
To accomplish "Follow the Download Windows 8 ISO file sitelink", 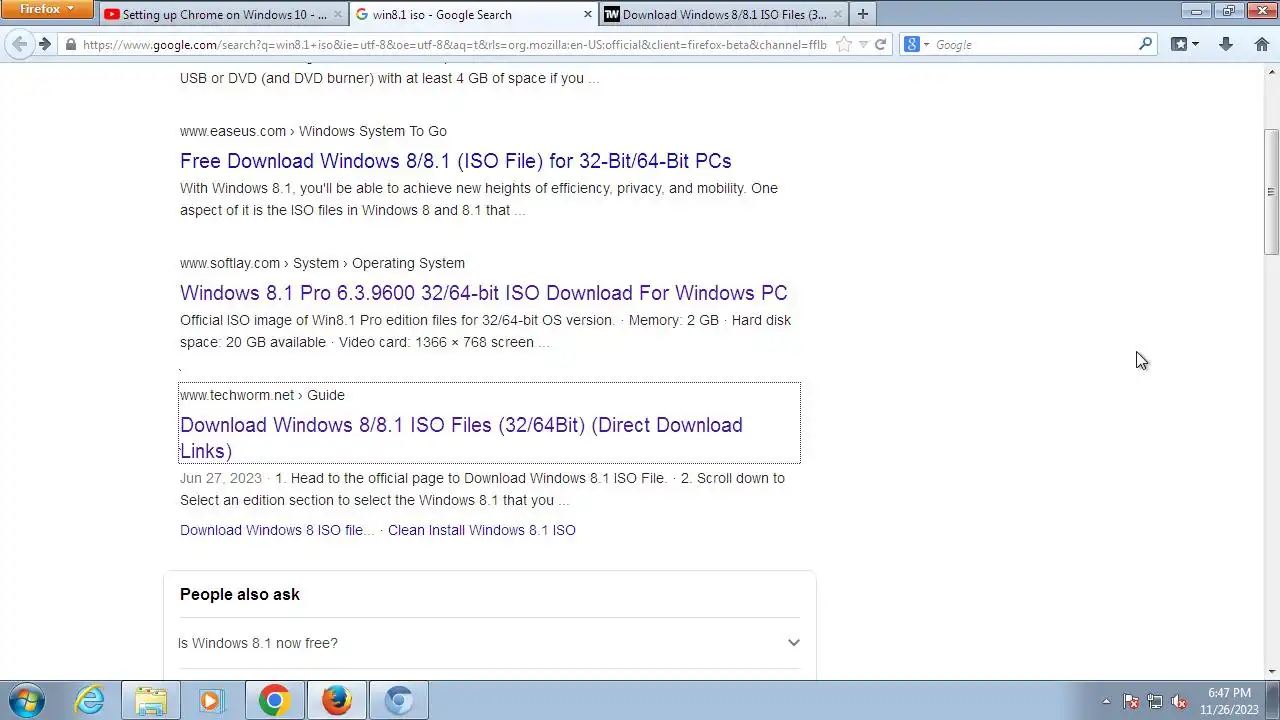I will (277, 530).
